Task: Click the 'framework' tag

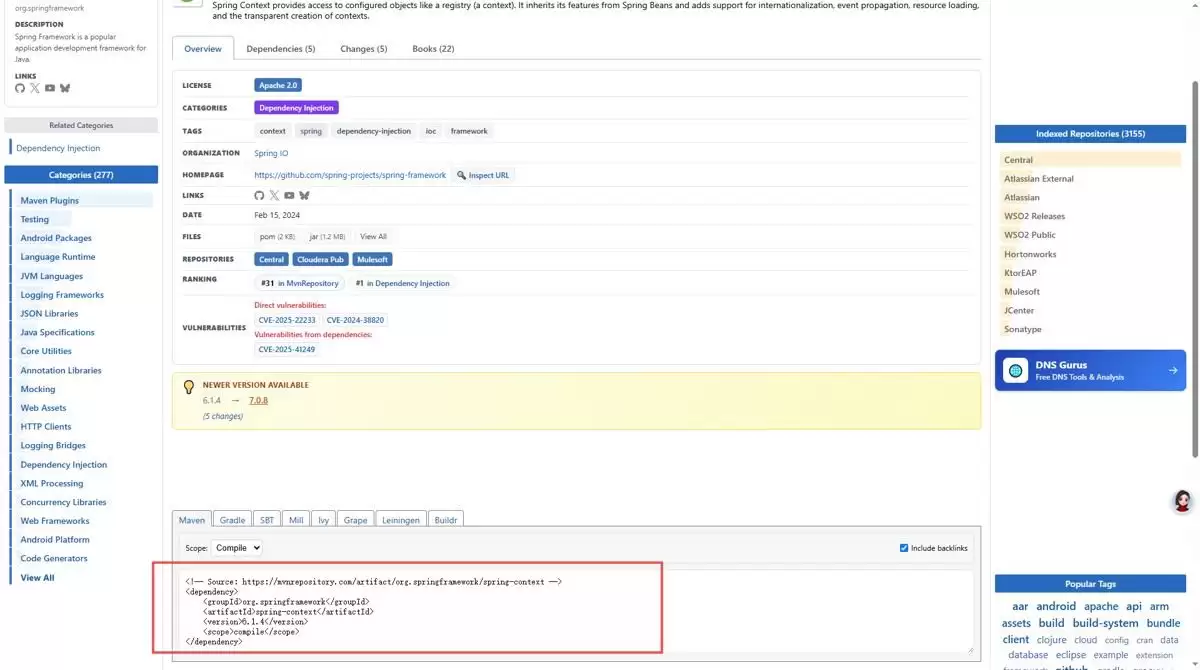Action: point(469,131)
